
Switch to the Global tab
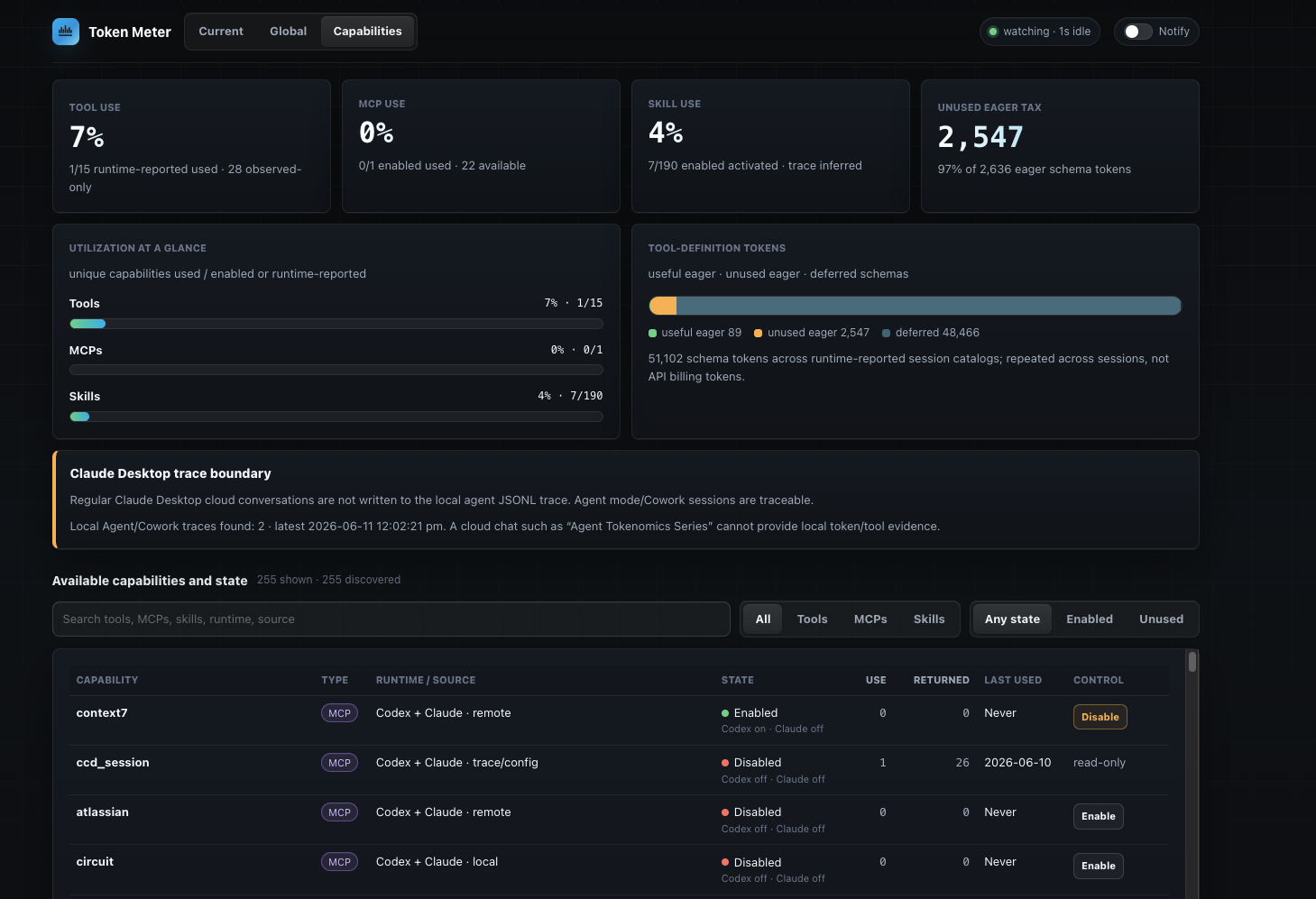coord(289,32)
